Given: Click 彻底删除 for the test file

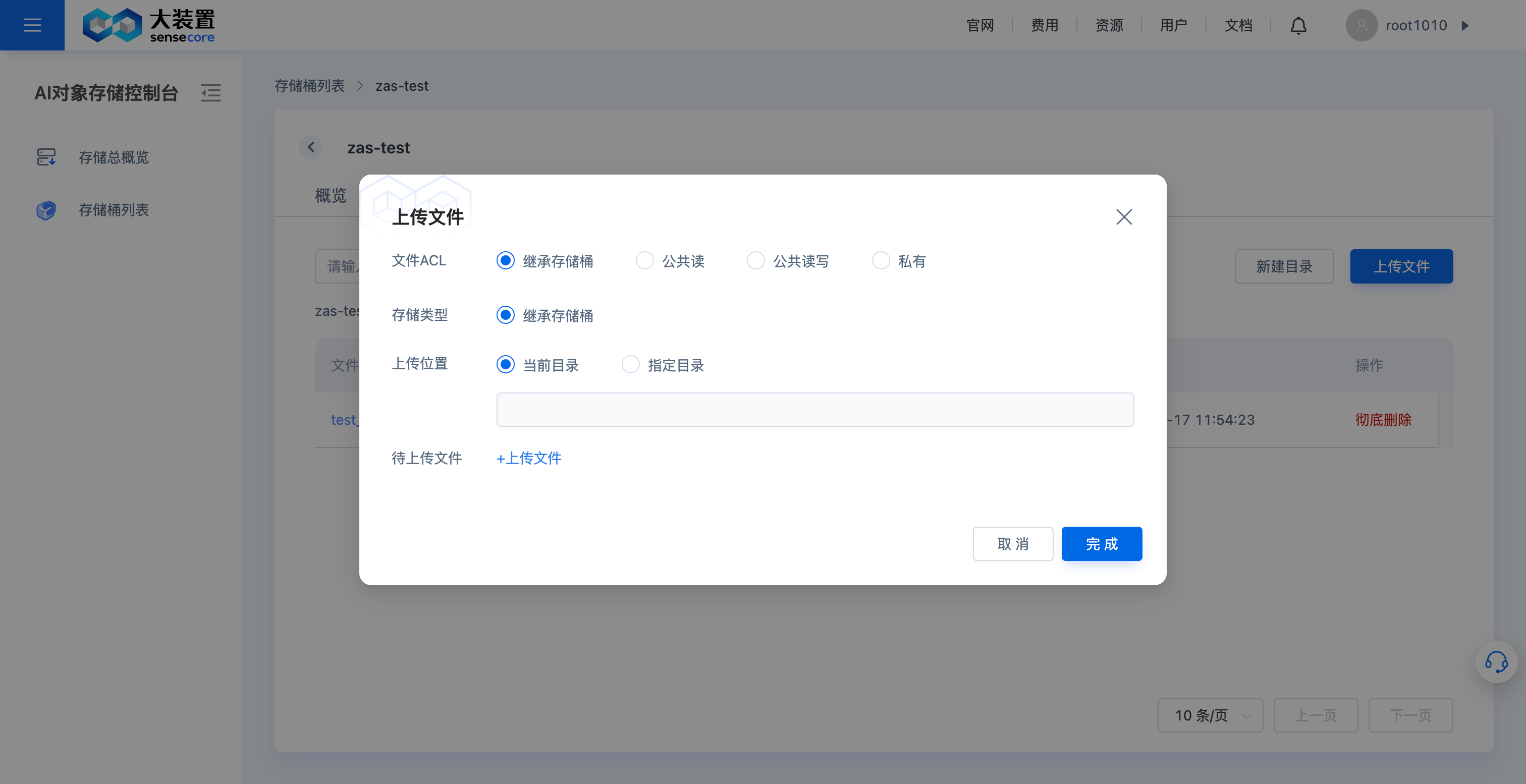Looking at the screenshot, I should click(1383, 420).
